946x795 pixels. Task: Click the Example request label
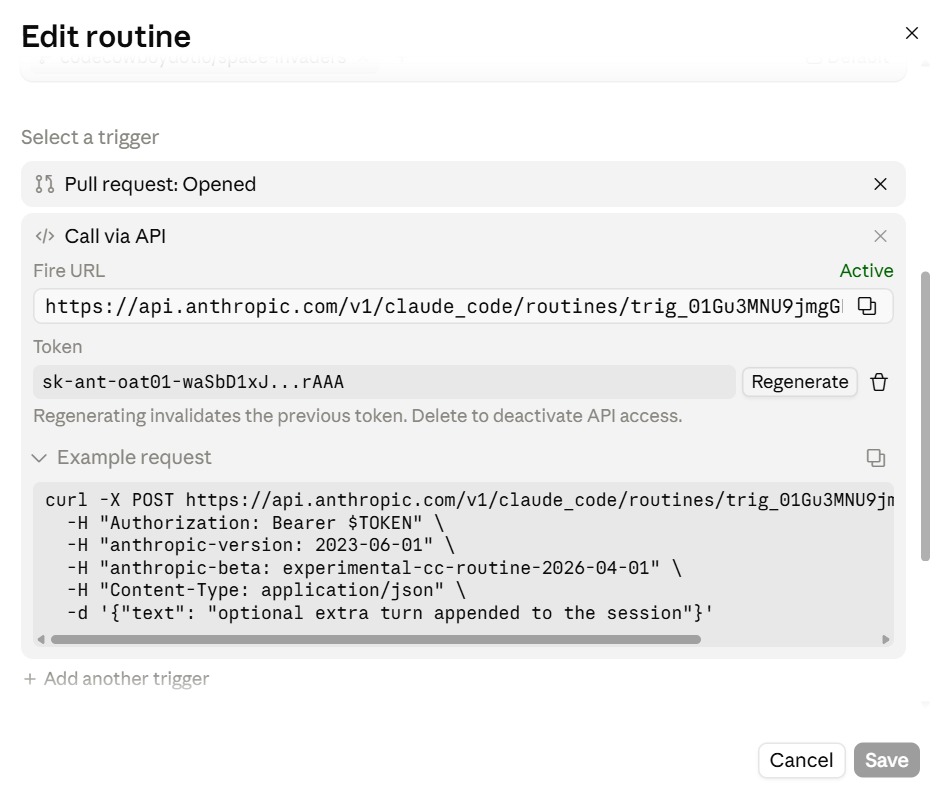coord(134,457)
